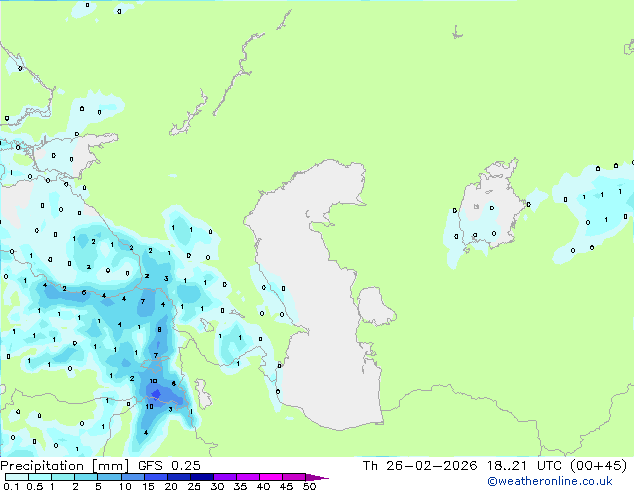Click the date 'Th 26-02-2026' text
This screenshot has height=490, width=634.
[x=420, y=466]
